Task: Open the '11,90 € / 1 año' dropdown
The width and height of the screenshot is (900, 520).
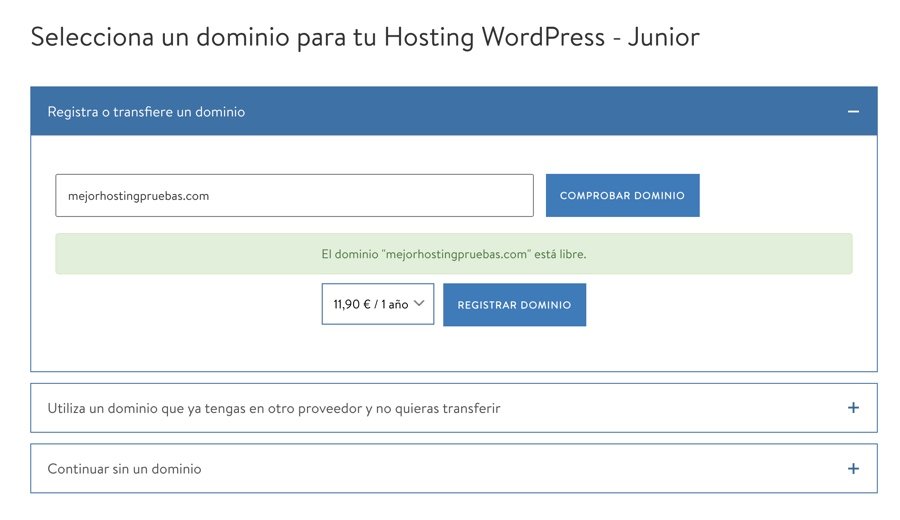Action: pos(378,304)
